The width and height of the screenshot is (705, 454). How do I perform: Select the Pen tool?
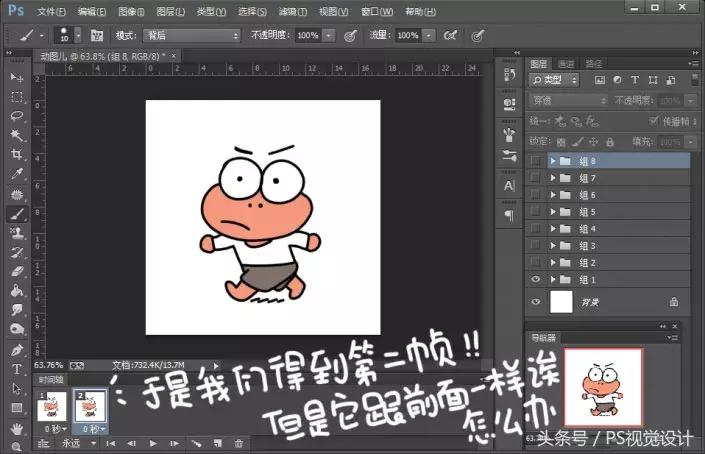click(x=17, y=350)
